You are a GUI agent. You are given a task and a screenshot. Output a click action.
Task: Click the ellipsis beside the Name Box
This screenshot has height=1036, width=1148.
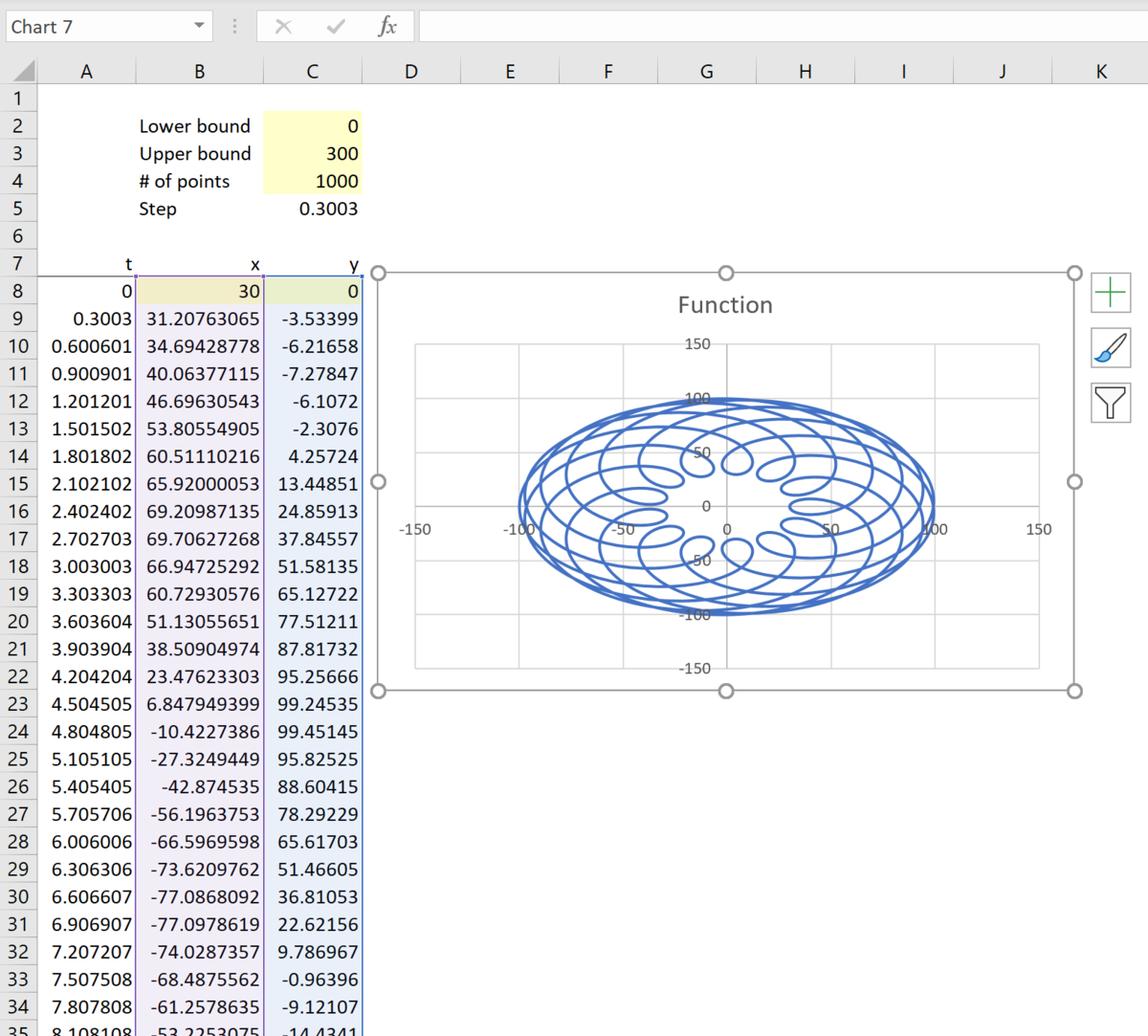coord(235,26)
